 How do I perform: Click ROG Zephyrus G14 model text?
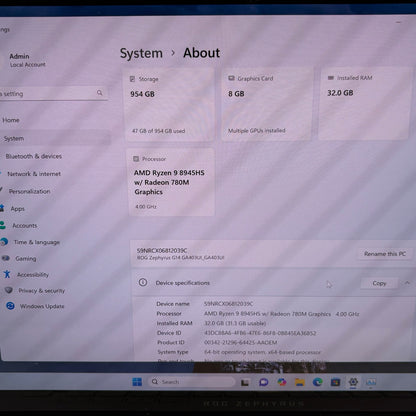pyautogui.click(x=180, y=258)
